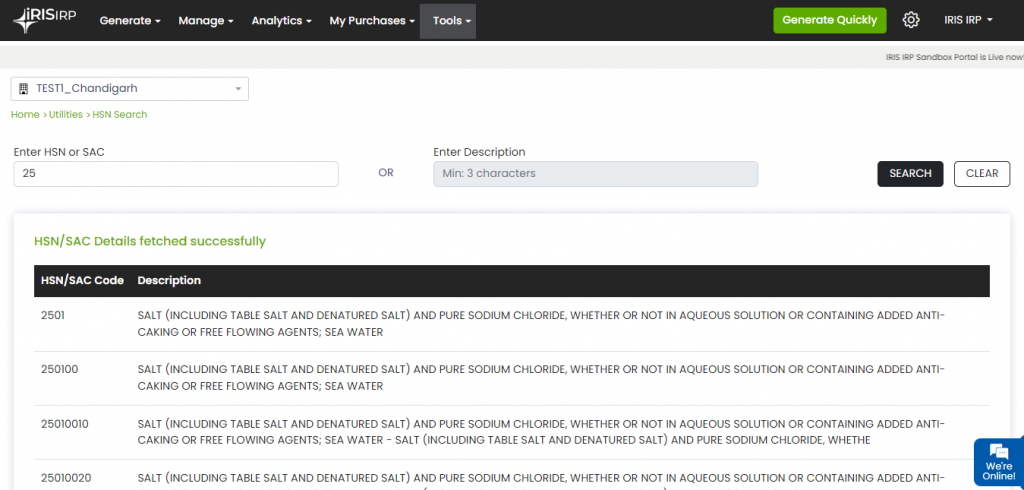Click the IRIS IRP logo
This screenshot has width=1024, height=490.
pos(46,20)
